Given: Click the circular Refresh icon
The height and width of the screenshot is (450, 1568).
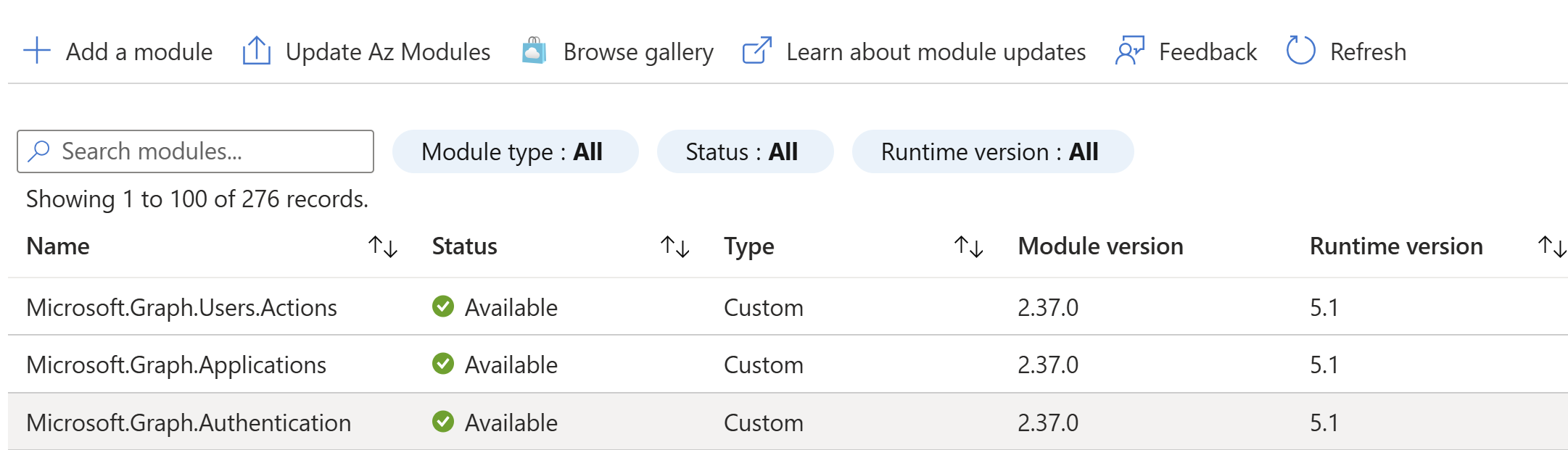Looking at the screenshot, I should tap(1300, 51).
